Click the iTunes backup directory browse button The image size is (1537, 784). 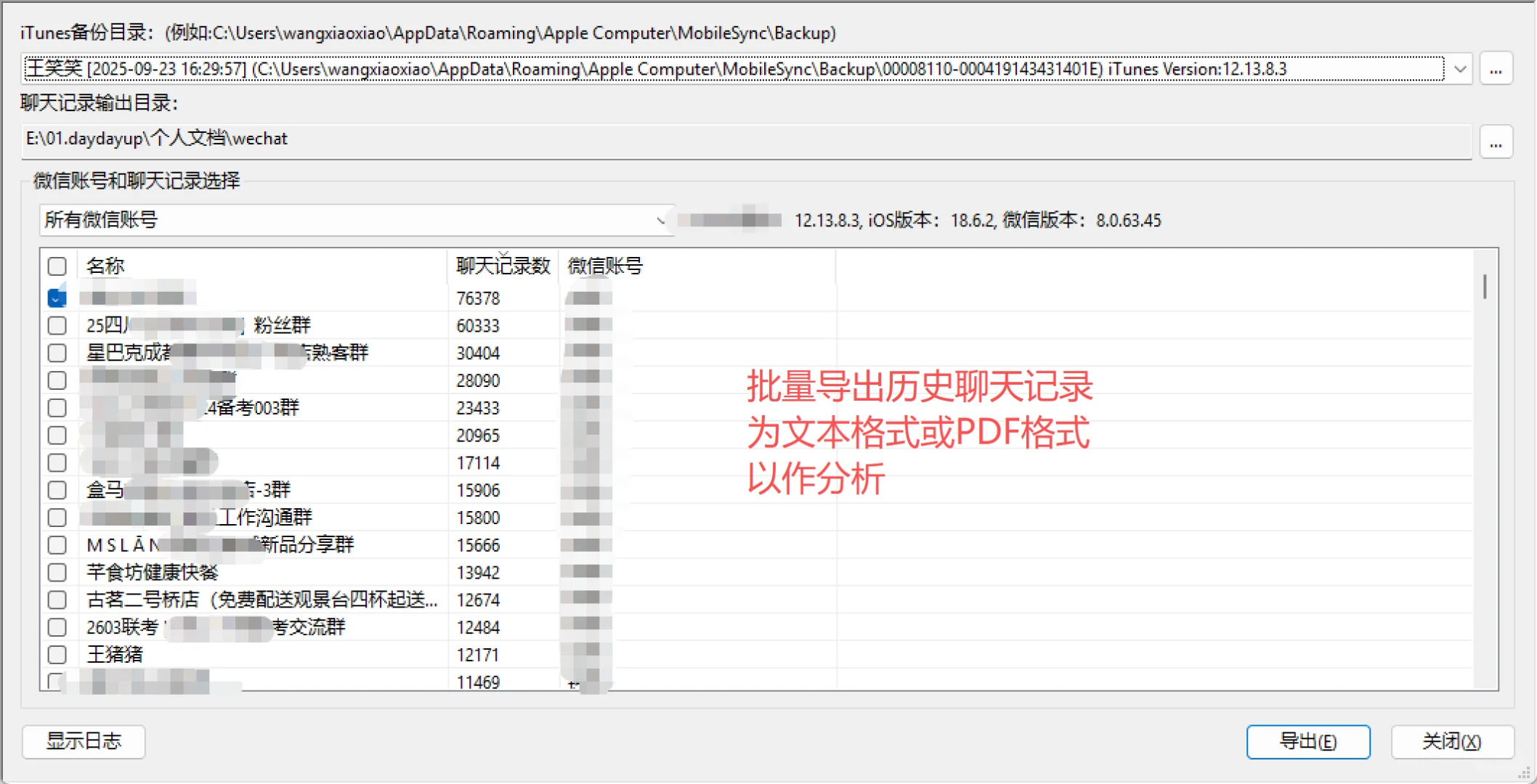coord(1496,69)
